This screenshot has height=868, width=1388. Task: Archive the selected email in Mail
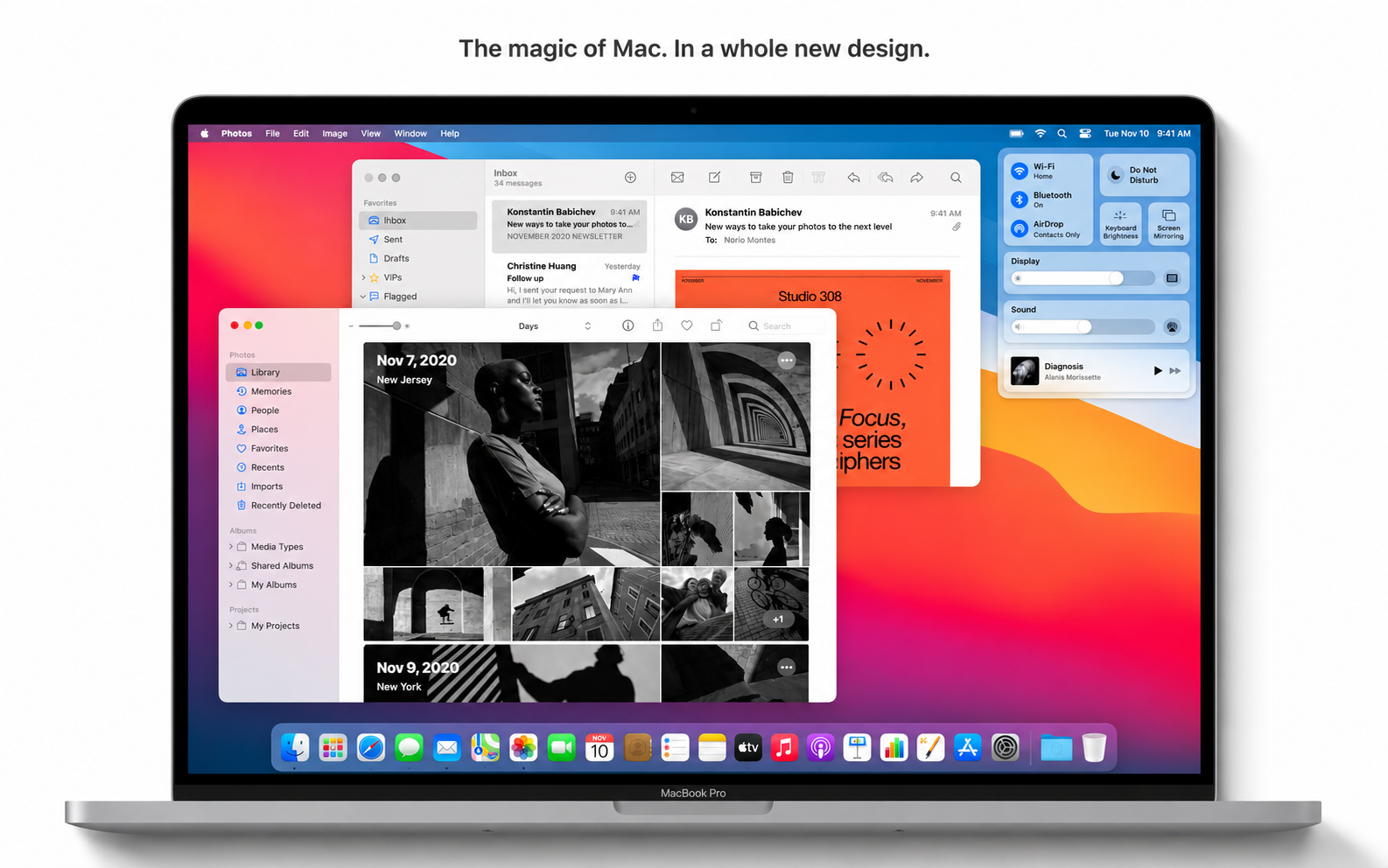[x=755, y=178]
